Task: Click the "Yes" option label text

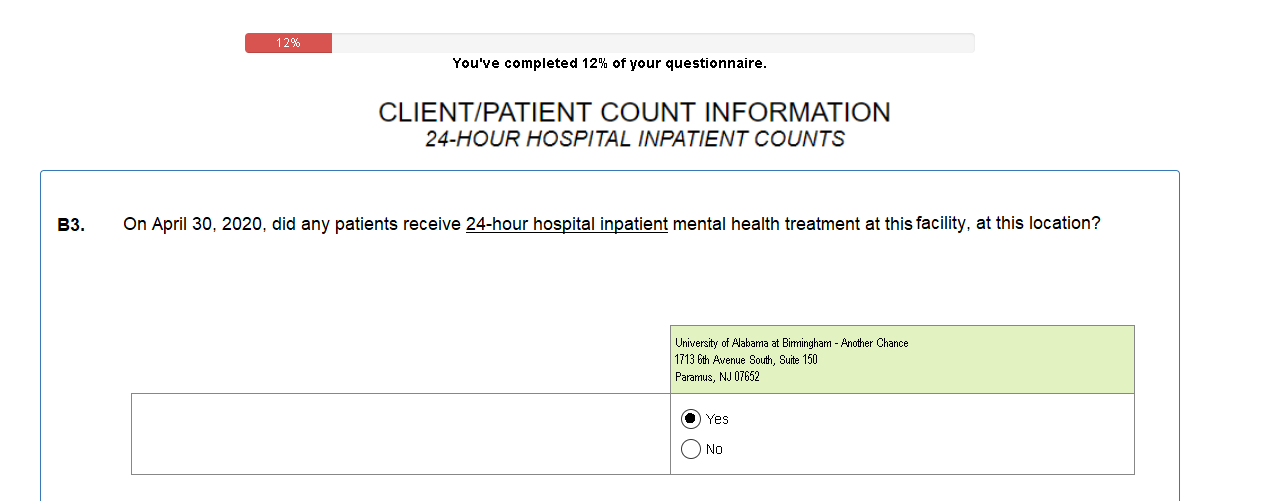Action: [717, 419]
